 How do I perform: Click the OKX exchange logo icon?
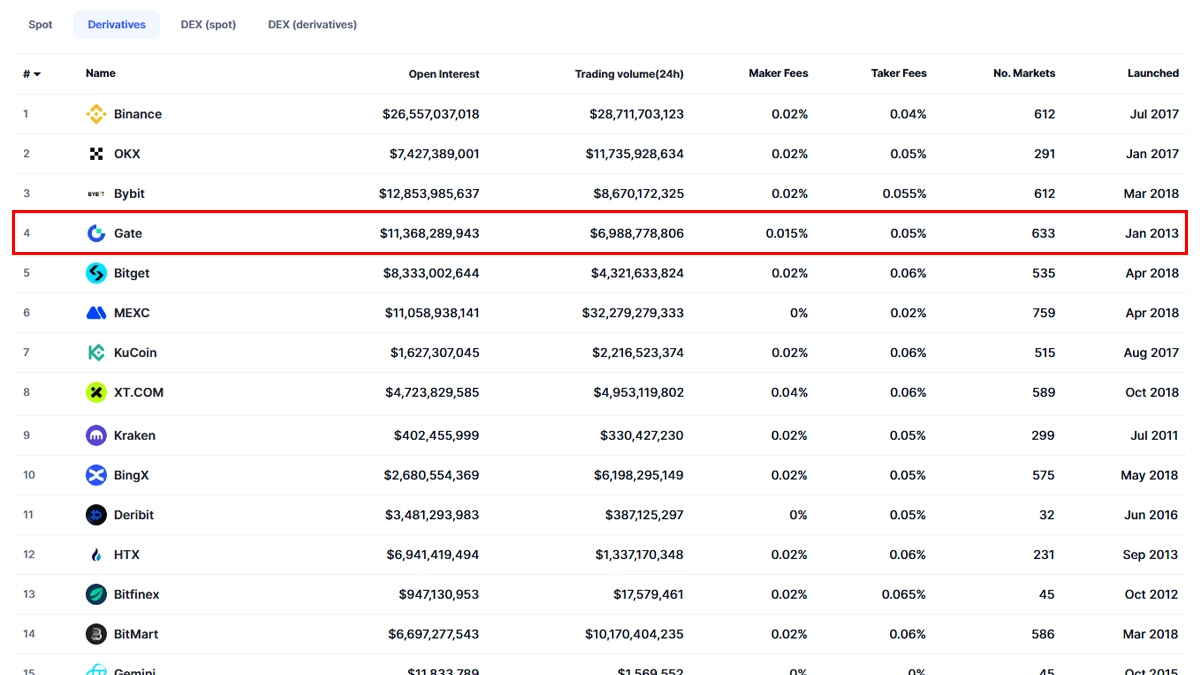[x=96, y=154]
